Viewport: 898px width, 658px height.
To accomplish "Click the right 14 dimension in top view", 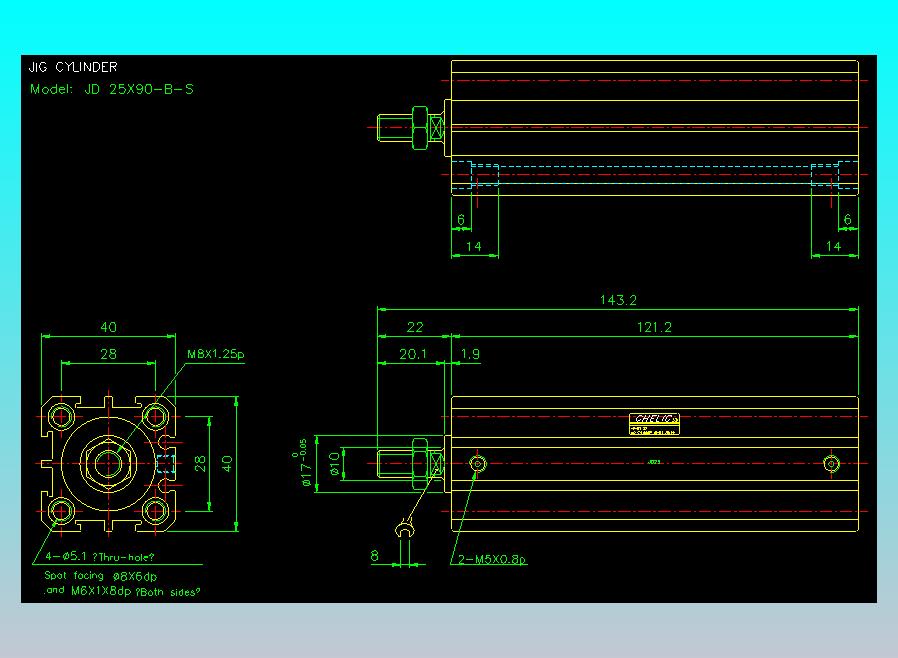I will pyautogui.click(x=833, y=246).
